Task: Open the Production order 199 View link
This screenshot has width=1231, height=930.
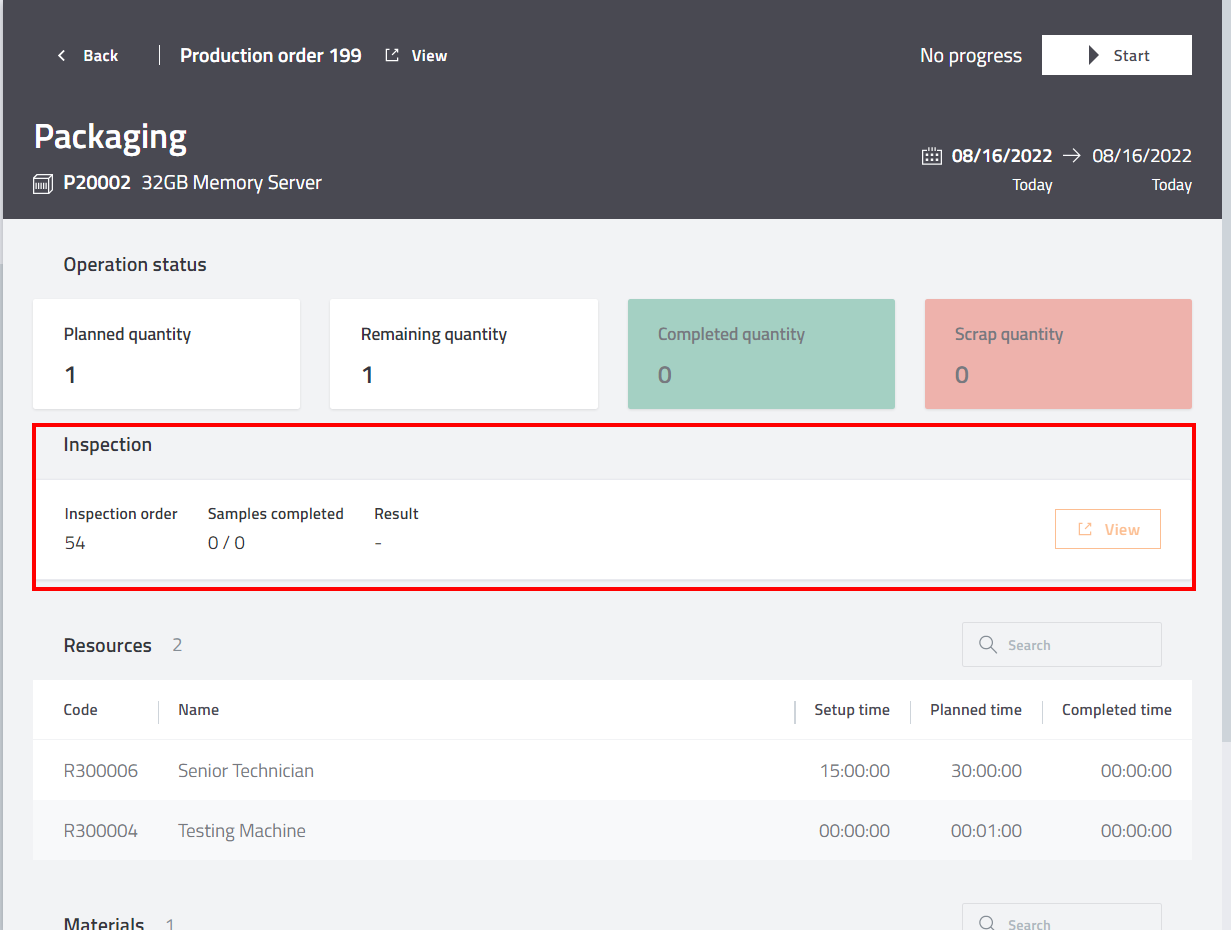Action: (429, 56)
